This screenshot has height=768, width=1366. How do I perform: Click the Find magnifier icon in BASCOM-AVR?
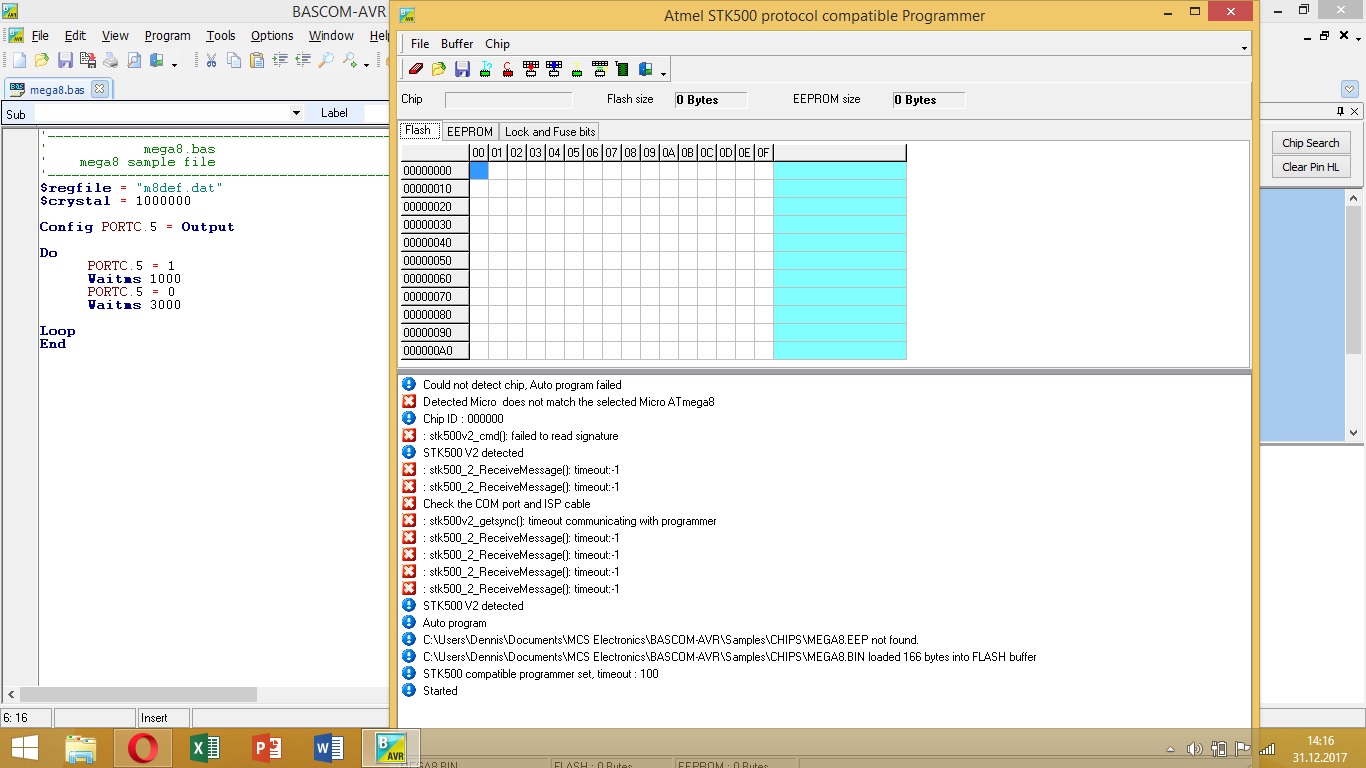[x=326, y=61]
